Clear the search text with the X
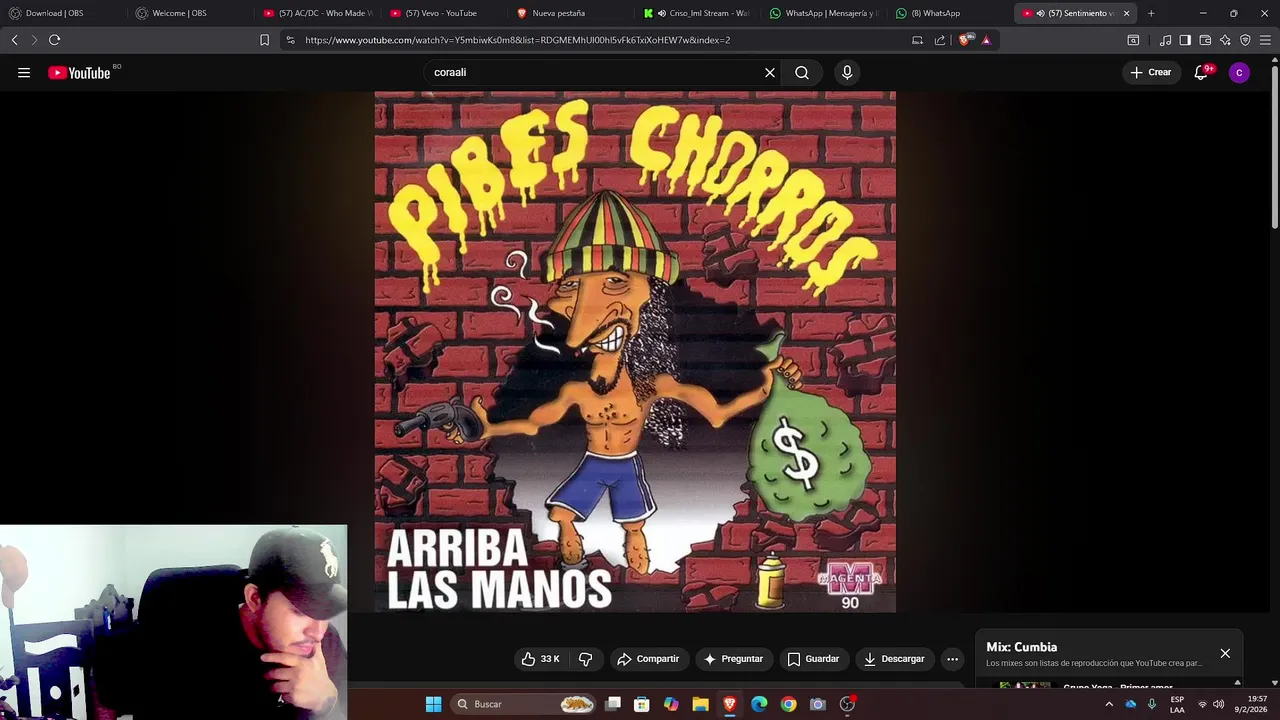 pyautogui.click(x=770, y=72)
